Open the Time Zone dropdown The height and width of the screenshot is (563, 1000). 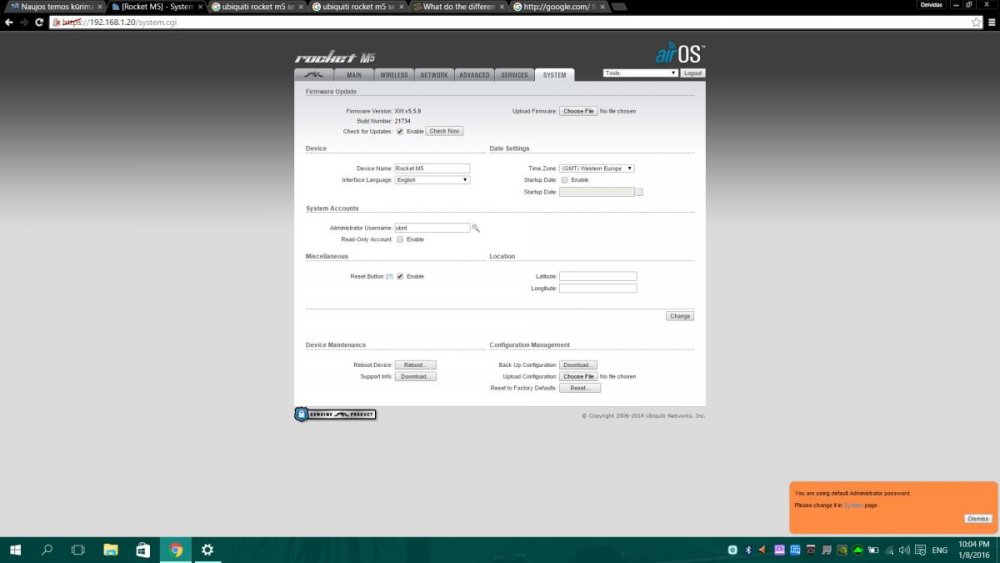pyautogui.click(x=597, y=168)
